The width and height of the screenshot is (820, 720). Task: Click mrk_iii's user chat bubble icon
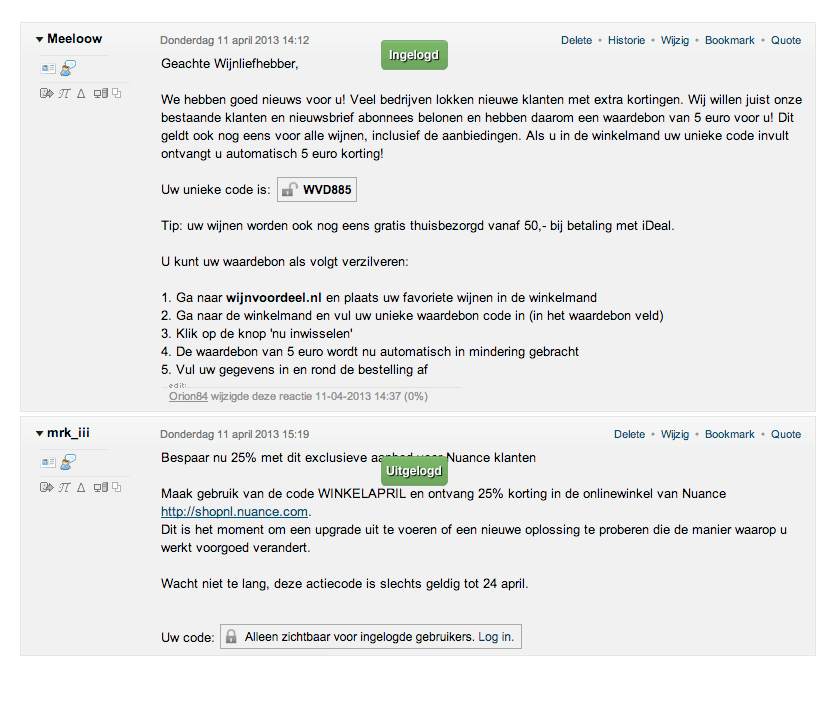(x=69, y=461)
